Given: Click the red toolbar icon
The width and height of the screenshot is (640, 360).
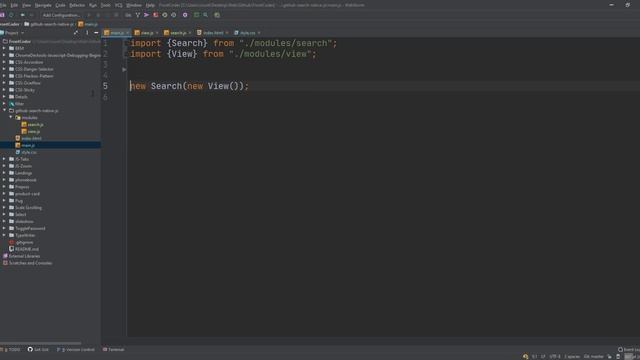Looking at the screenshot, I should 156,15.
